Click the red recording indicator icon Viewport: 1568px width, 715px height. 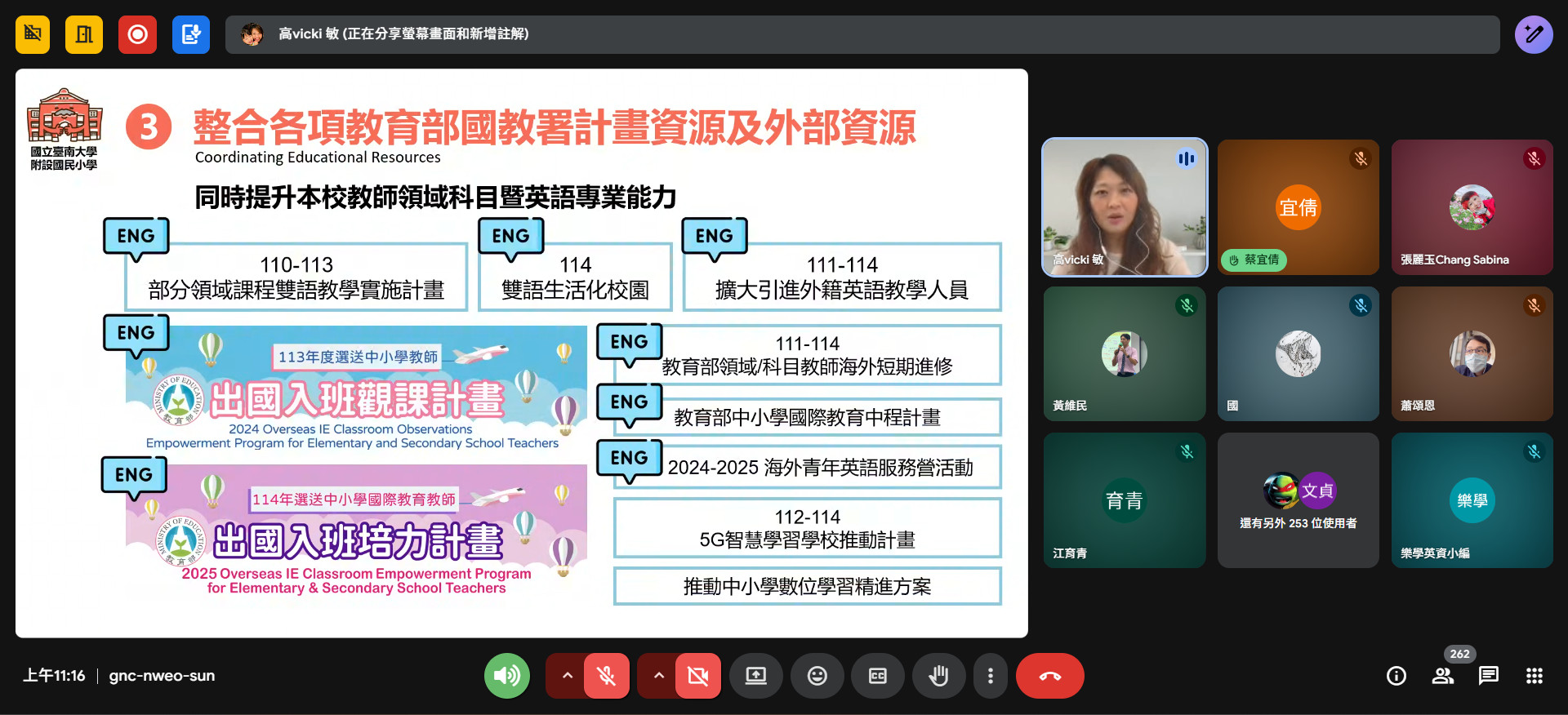(x=137, y=34)
